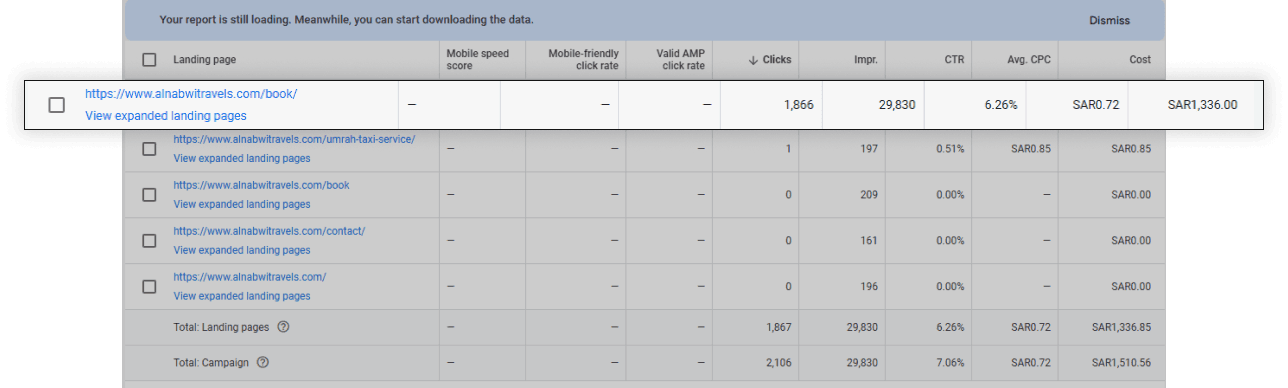Sort by the Cost column header
This screenshot has width=1288, height=388.
point(1140,60)
